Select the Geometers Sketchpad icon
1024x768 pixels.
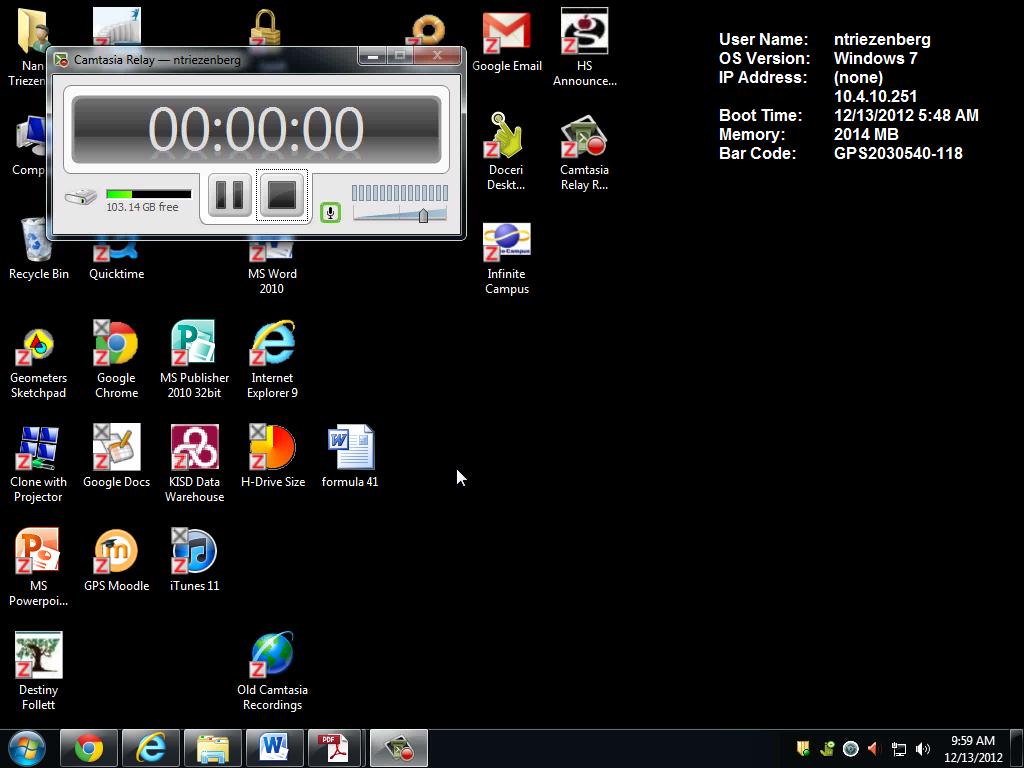tap(38, 363)
